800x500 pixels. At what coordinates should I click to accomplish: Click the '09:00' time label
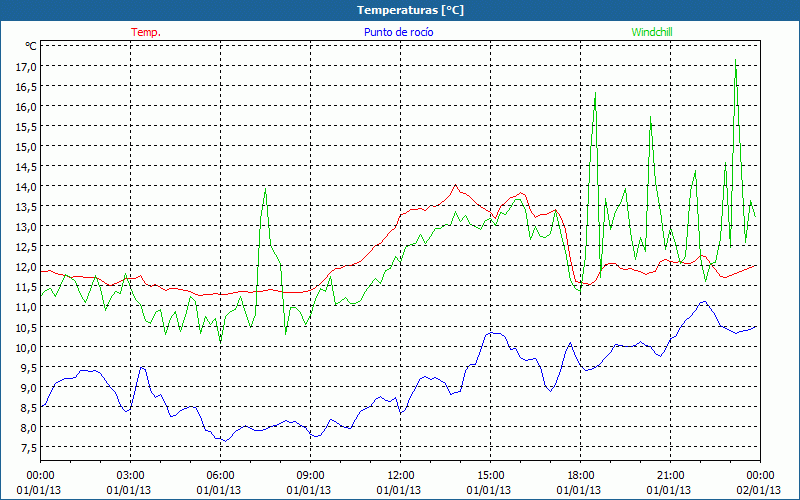[310, 476]
